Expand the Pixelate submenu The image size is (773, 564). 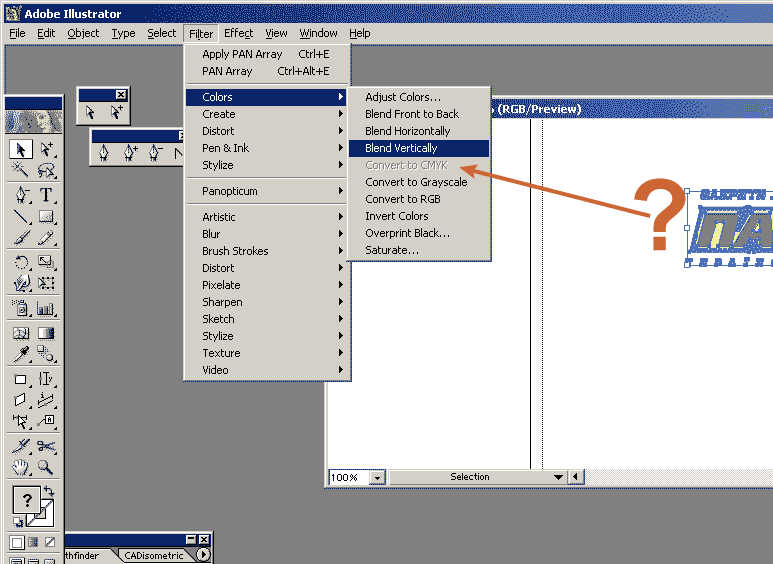click(x=268, y=285)
